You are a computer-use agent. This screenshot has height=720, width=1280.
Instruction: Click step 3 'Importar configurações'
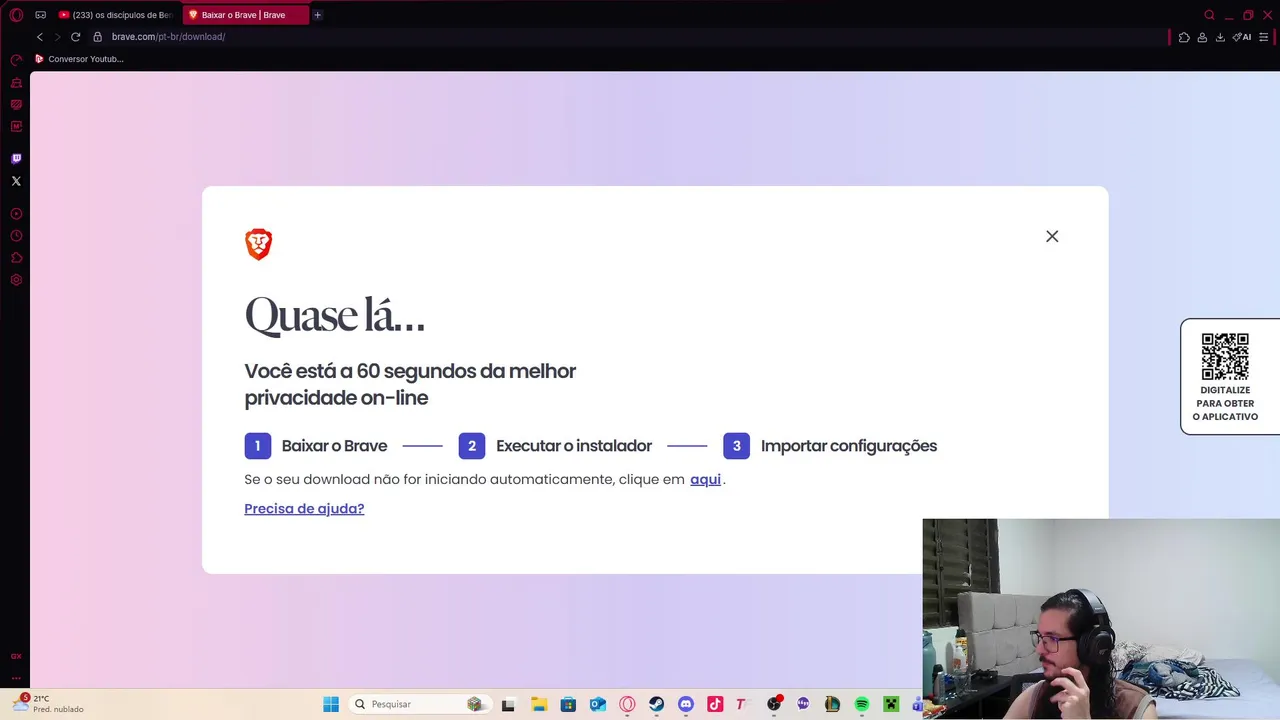point(830,446)
